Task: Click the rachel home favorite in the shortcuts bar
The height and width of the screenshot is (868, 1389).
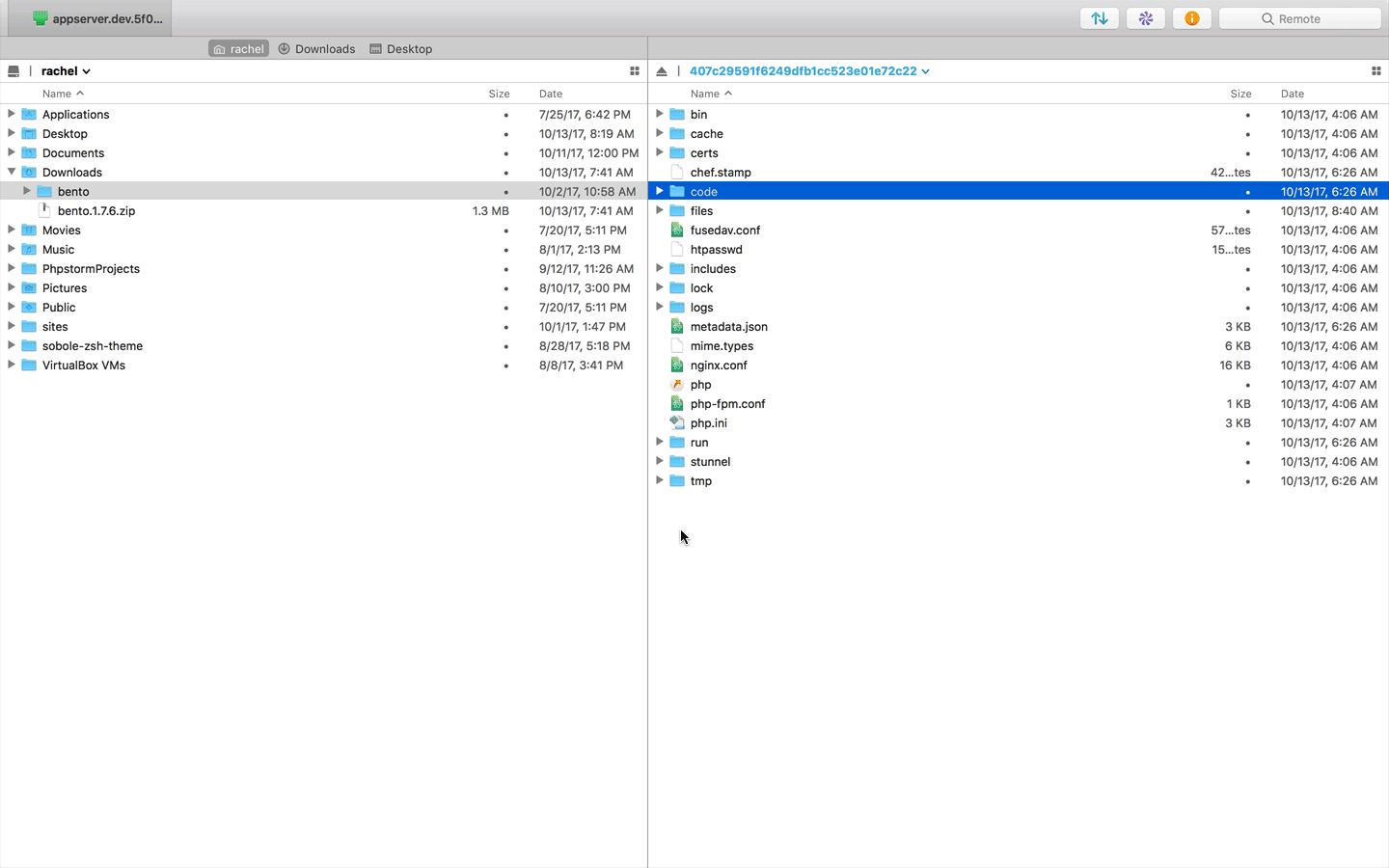Action: [x=237, y=48]
